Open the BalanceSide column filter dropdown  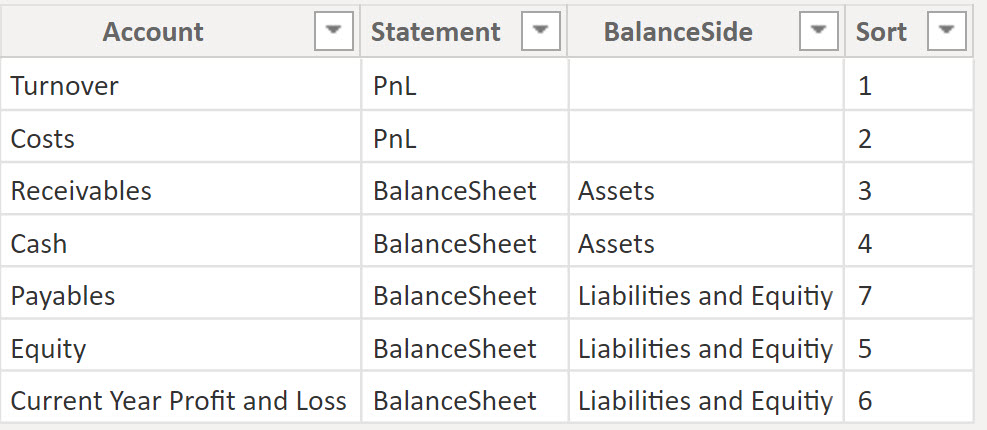coord(818,31)
